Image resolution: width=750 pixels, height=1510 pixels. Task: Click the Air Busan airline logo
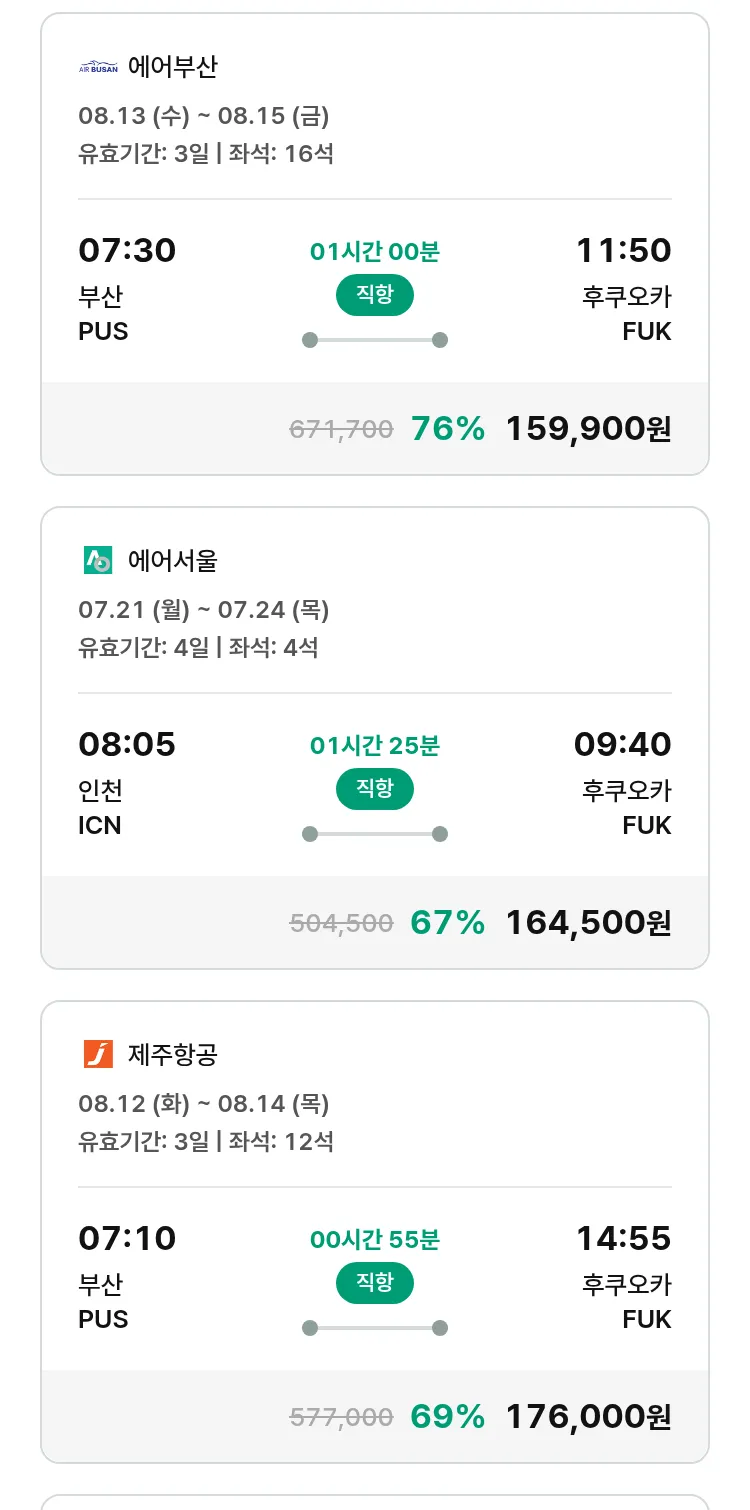[98, 67]
